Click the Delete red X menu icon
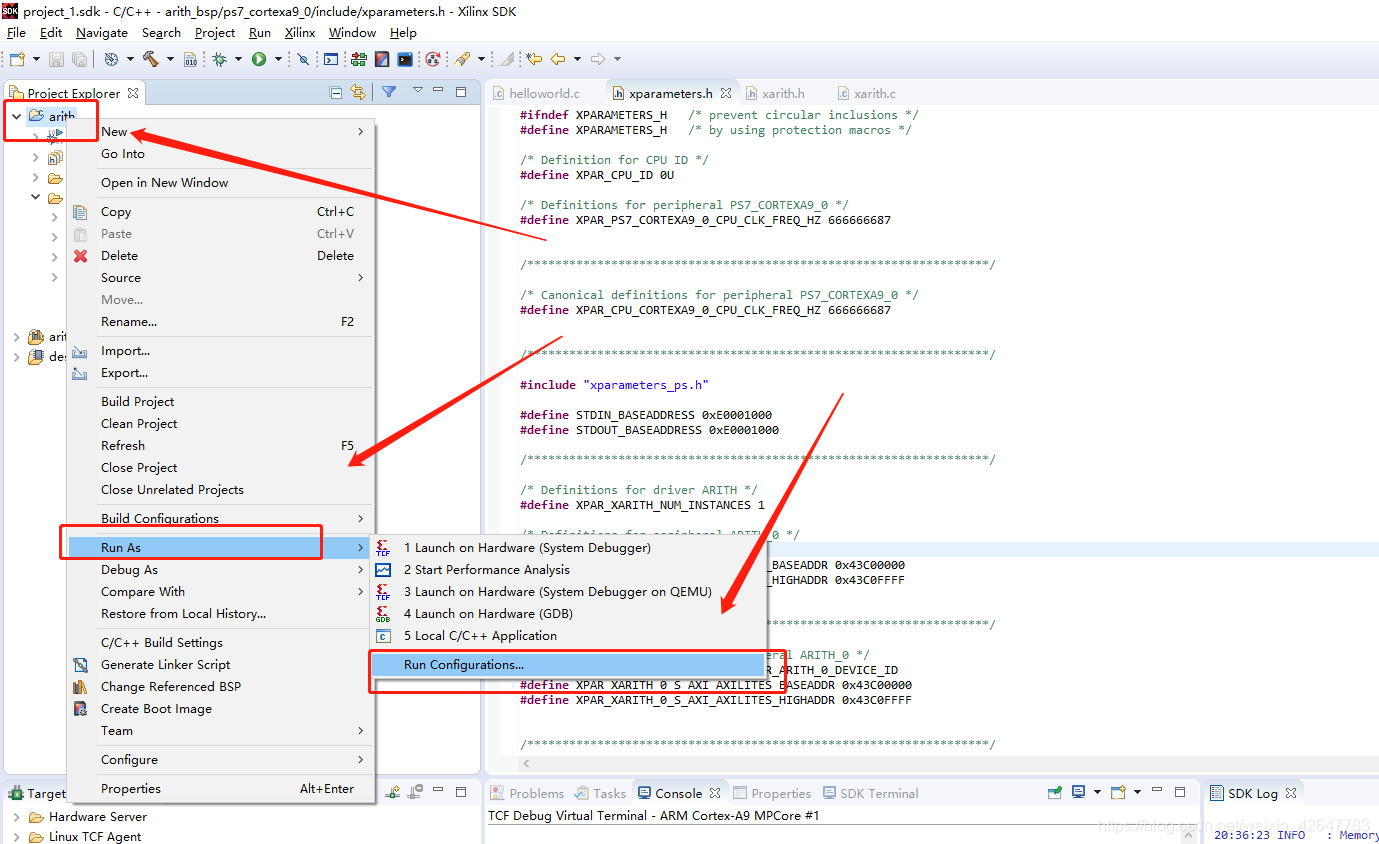Screen dimensions: 1379x844 tap(81, 256)
